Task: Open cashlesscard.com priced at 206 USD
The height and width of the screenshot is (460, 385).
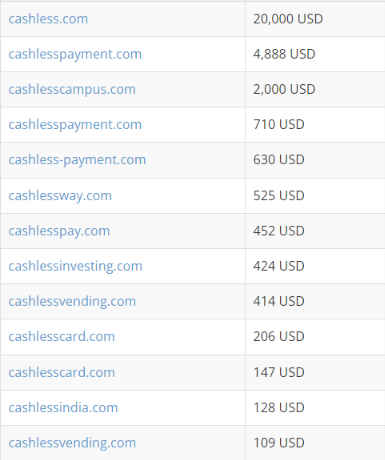Action: click(62, 336)
